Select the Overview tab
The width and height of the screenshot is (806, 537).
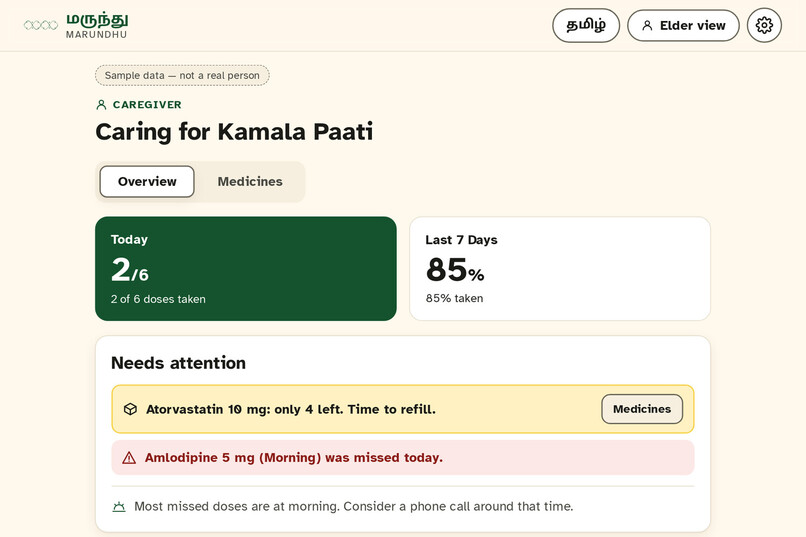coord(147,181)
